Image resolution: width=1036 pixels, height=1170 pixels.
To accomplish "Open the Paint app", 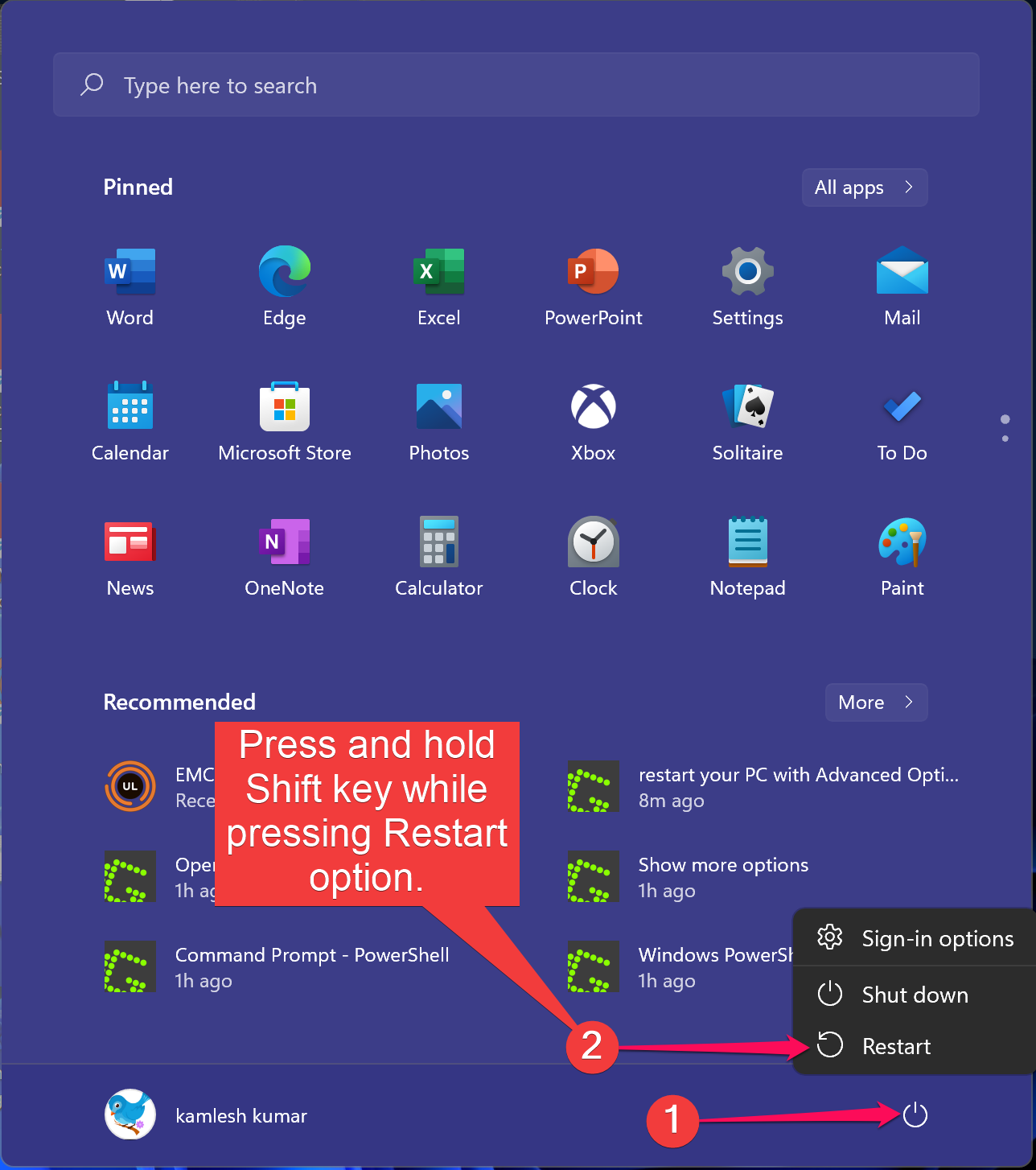I will [x=902, y=558].
